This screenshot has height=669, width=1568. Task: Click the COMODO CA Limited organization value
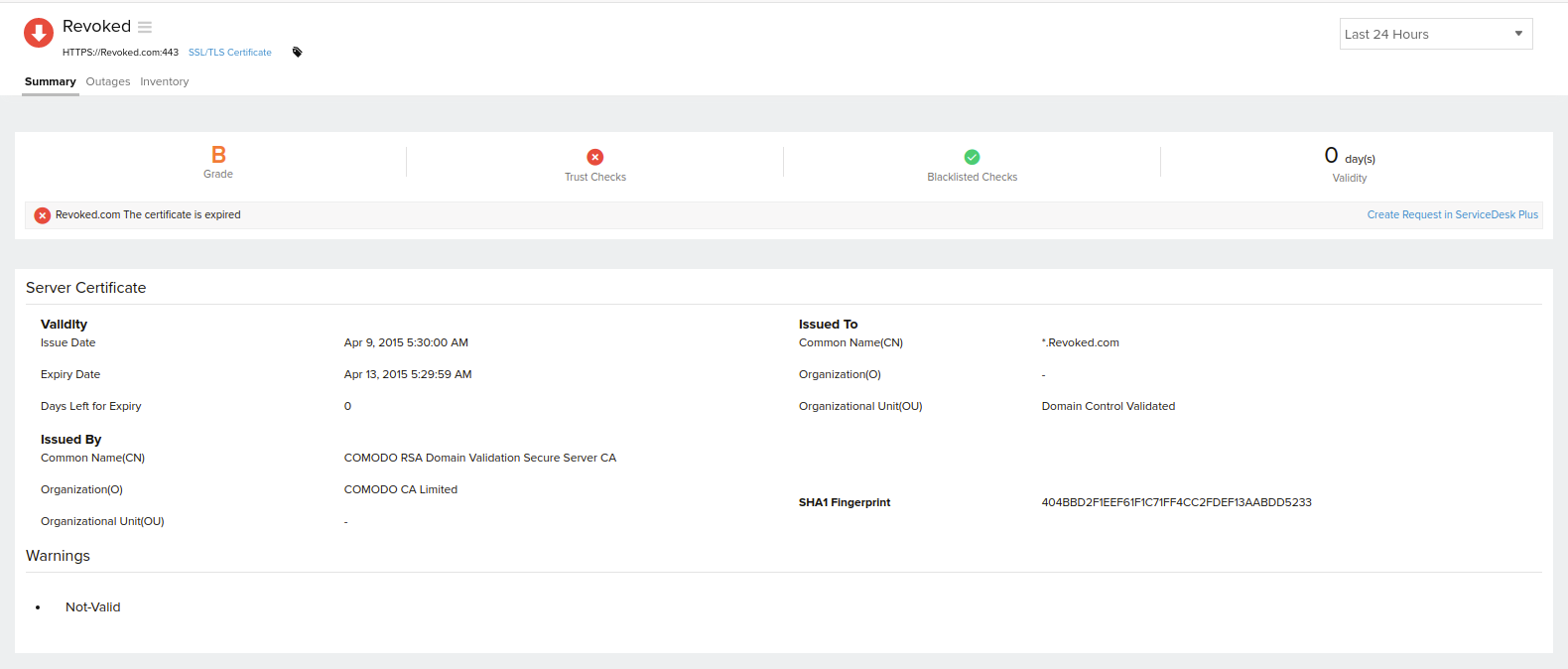(400, 489)
